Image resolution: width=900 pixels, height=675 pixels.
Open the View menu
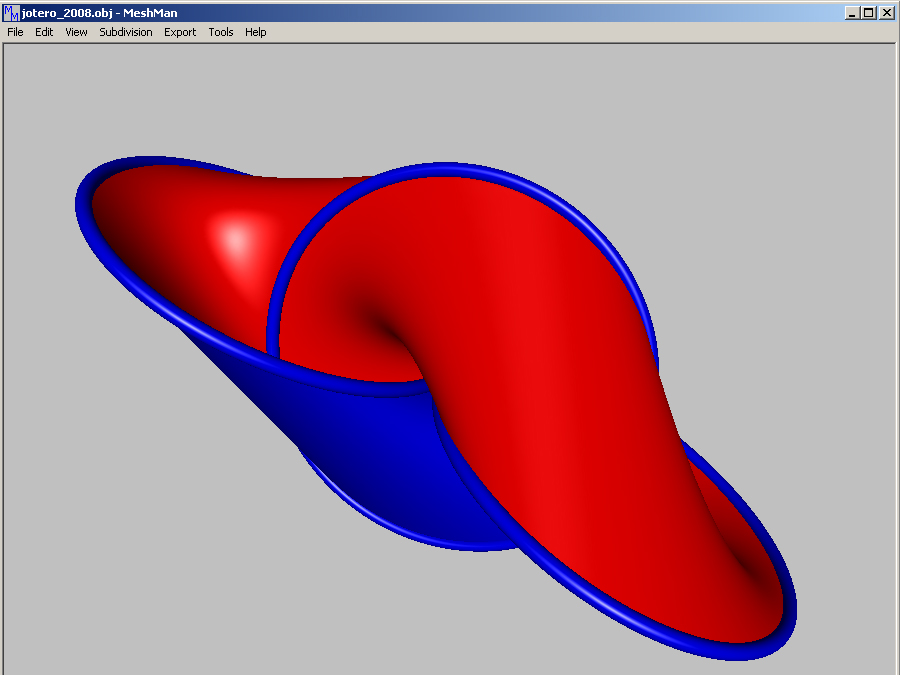(x=76, y=32)
